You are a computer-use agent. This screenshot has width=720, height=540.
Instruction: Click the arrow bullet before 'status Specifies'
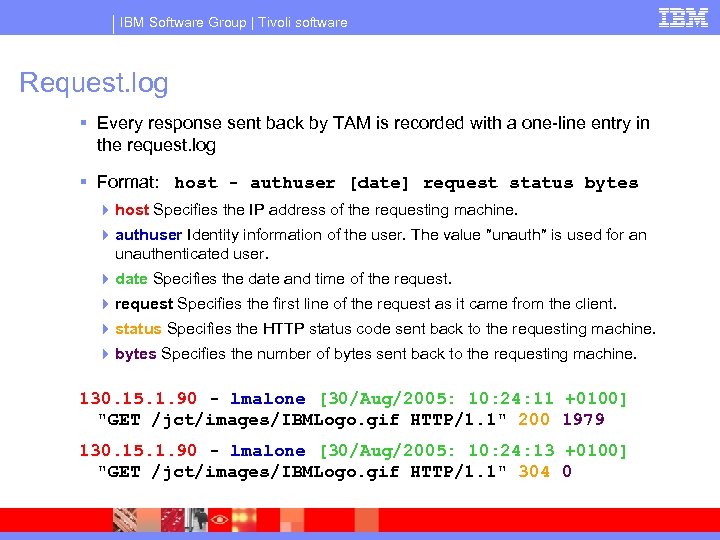coord(105,329)
